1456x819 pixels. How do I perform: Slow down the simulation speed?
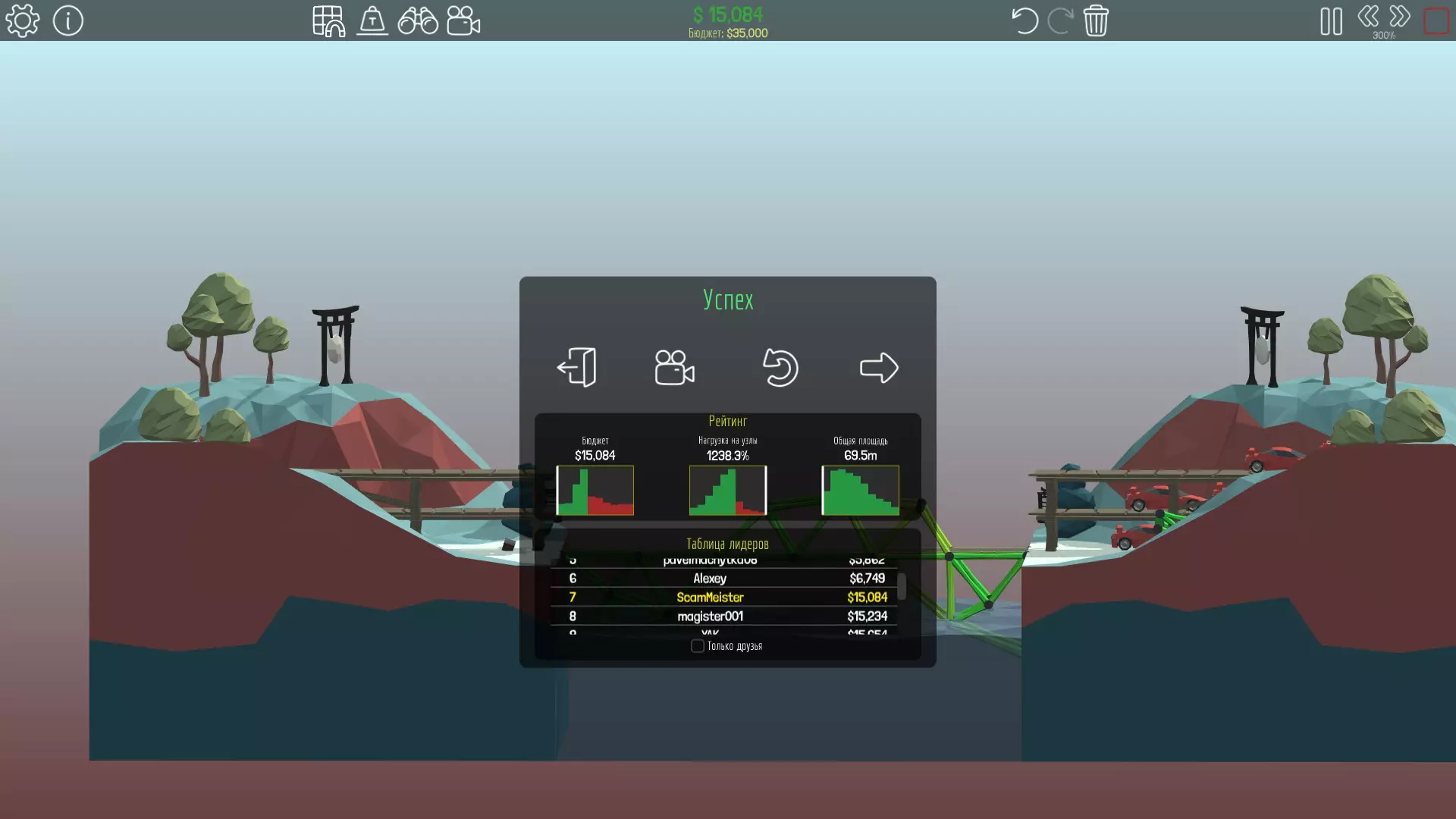pyautogui.click(x=1368, y=16)
